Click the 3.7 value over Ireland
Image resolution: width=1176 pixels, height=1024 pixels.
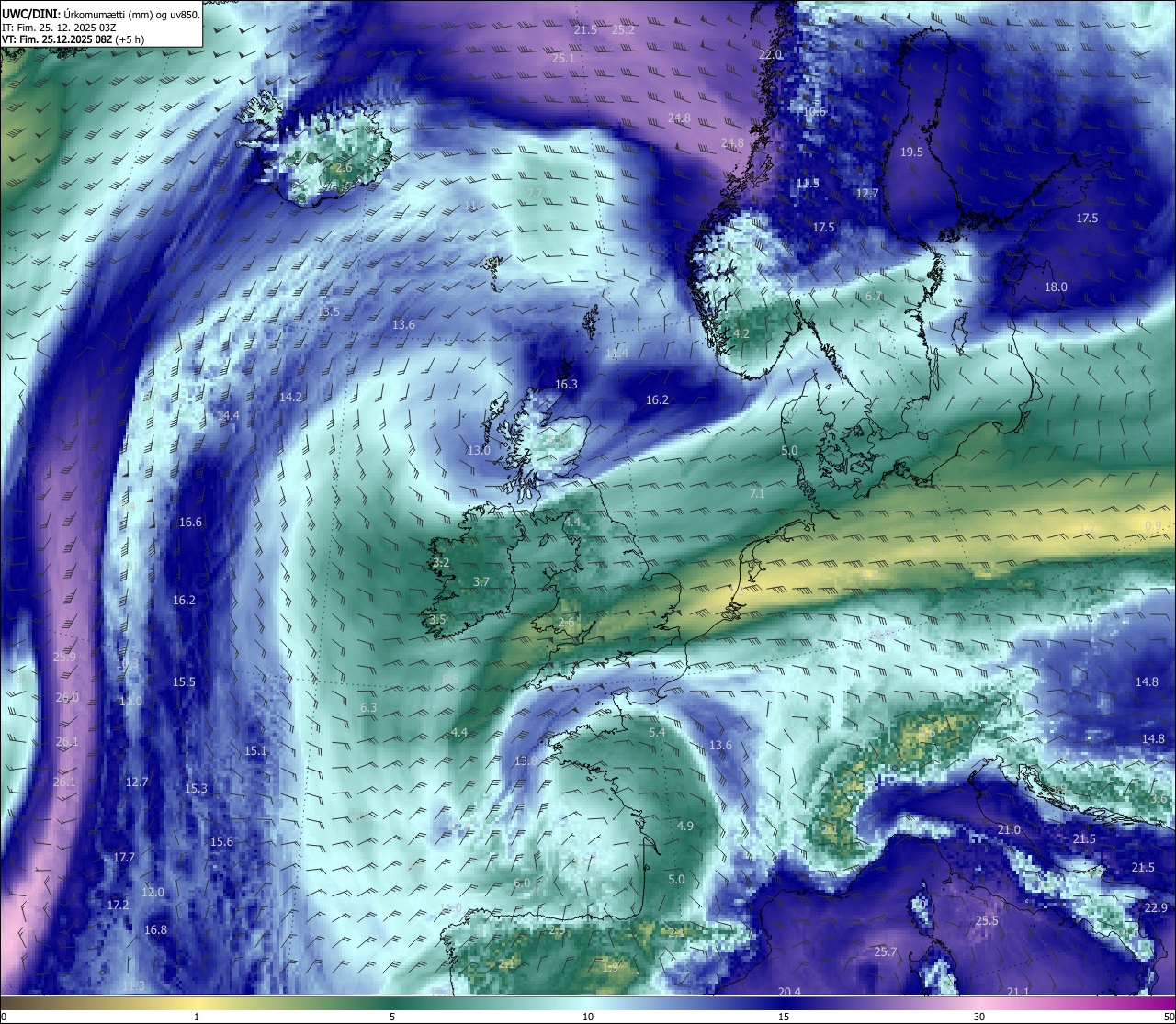[x=481, y=582]
